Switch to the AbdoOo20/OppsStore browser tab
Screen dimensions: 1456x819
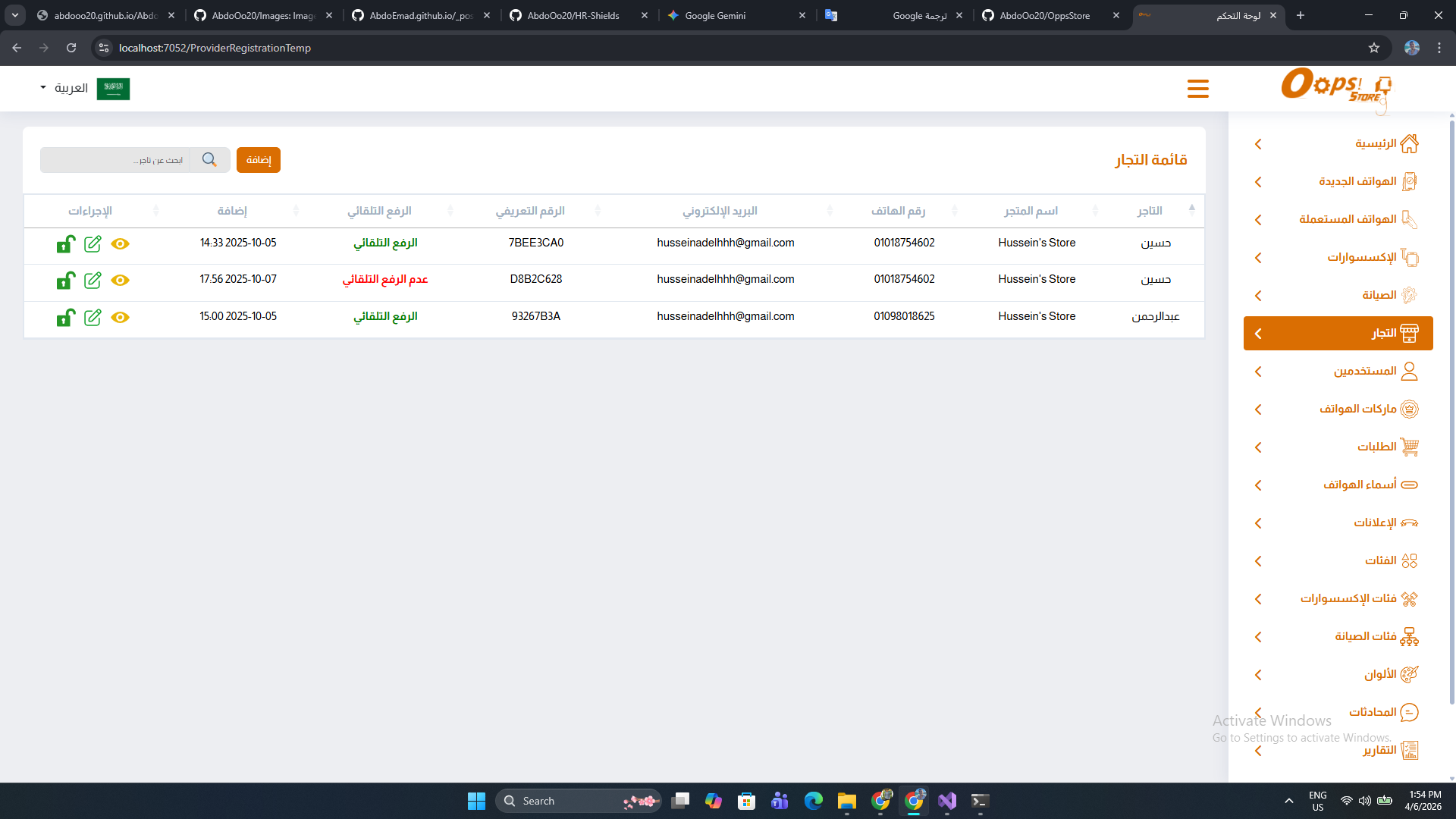(x=1043, y=15)
